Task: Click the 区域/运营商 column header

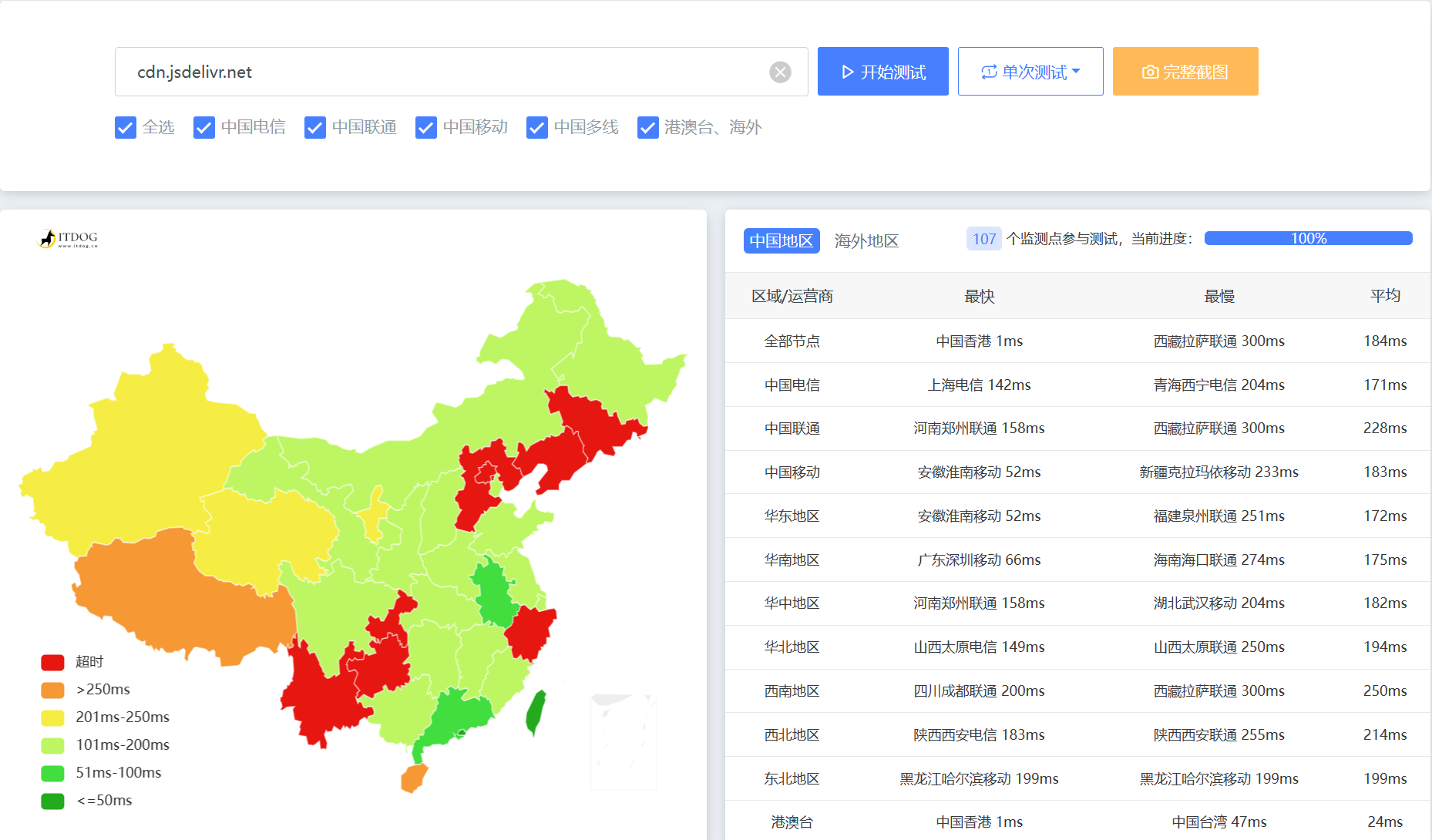Action: tap(792, 296)
